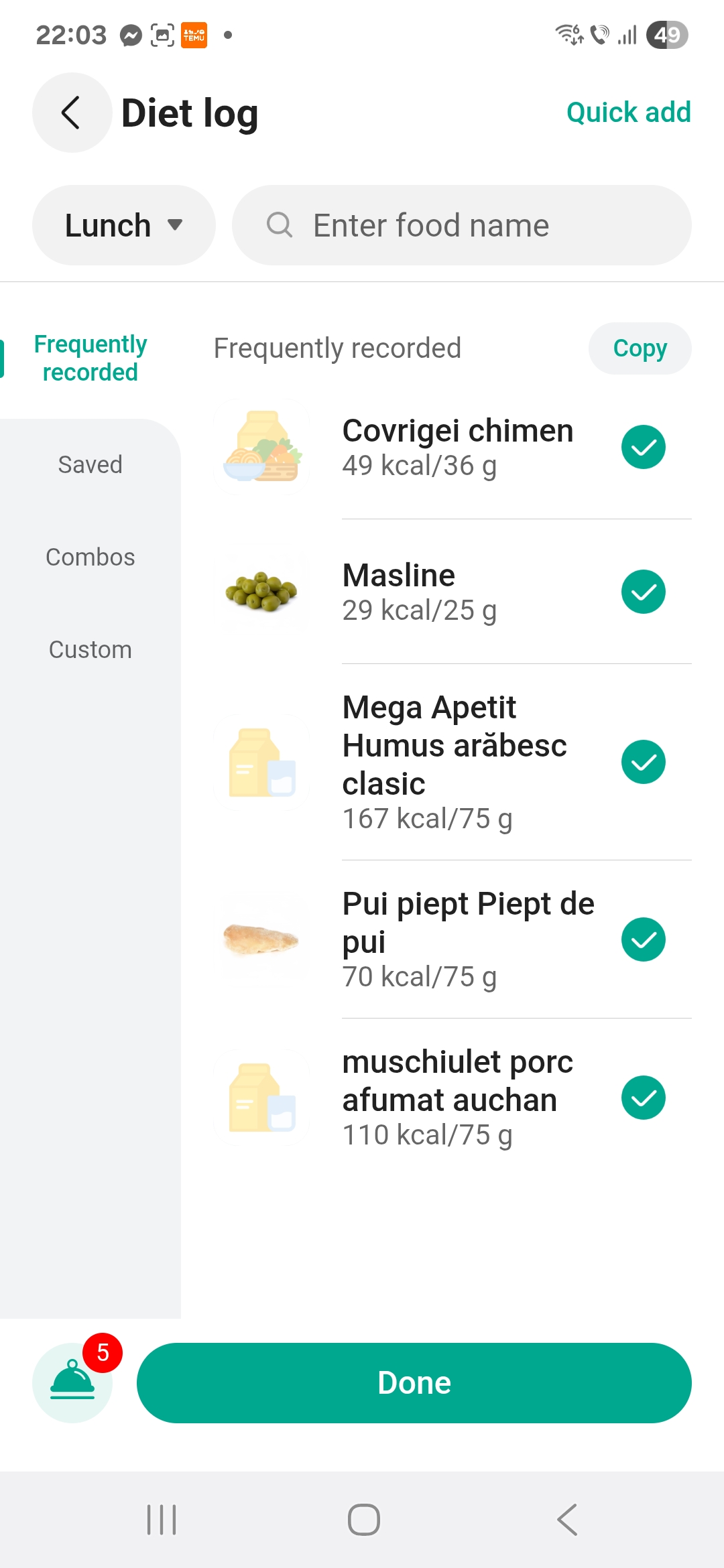
Task: Open the meal tray with 5 items
Action: 72,1382
